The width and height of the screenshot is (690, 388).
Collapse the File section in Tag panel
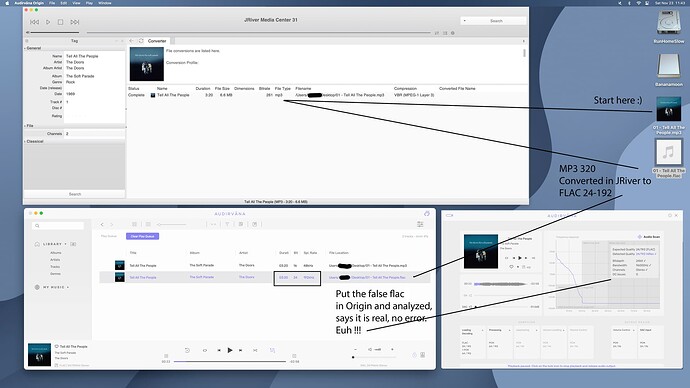point(29,126)
